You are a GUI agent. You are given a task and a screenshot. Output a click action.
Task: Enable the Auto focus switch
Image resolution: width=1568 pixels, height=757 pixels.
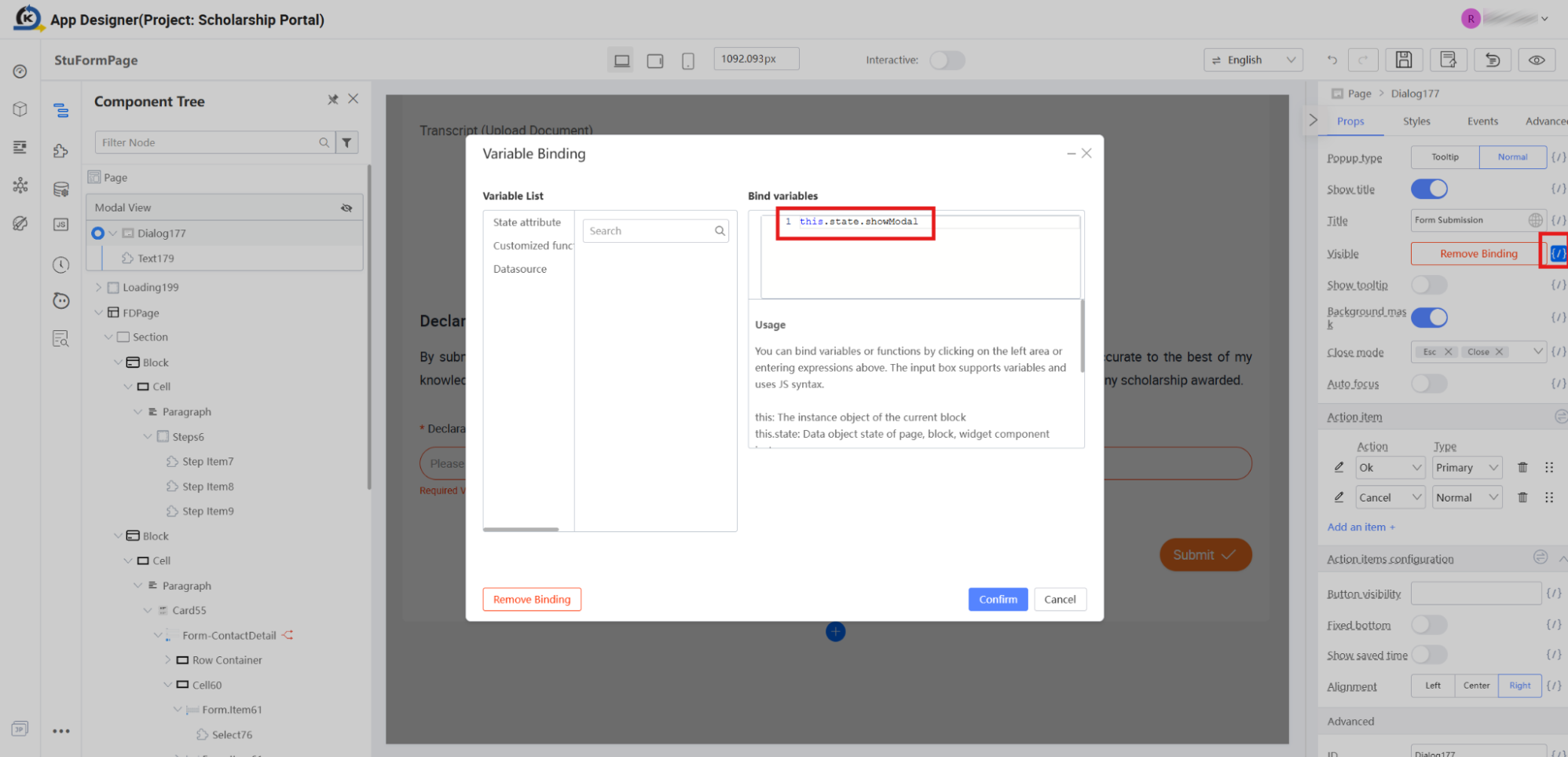[1429, 383]
